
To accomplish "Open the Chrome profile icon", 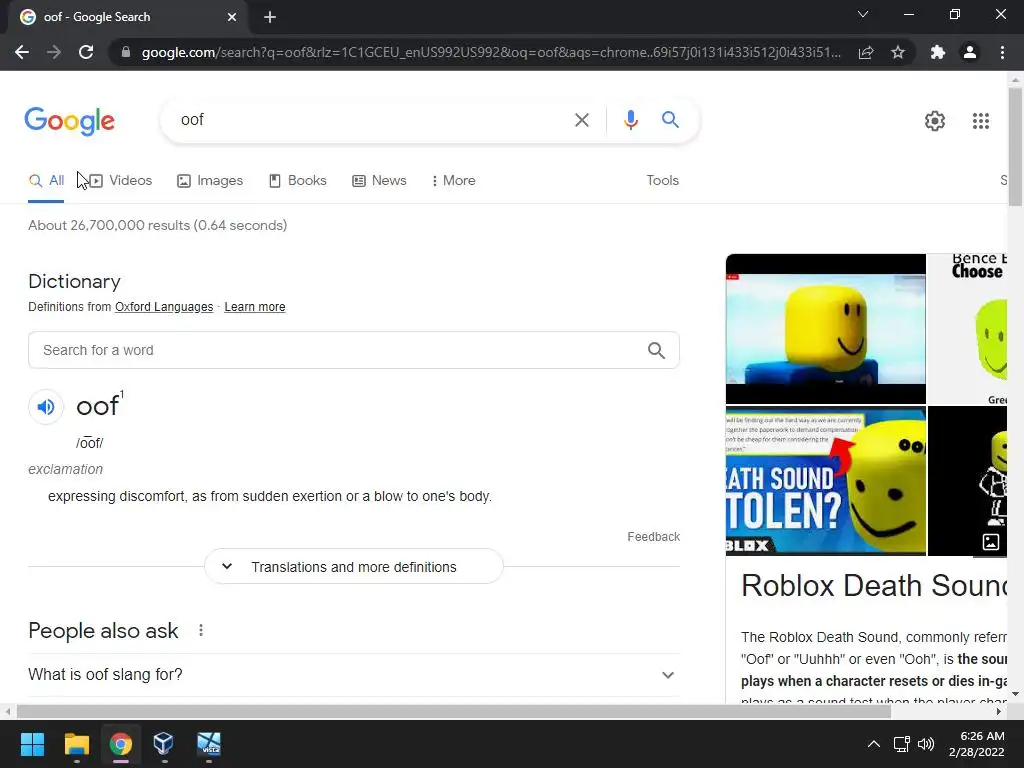I will click(x=970, y=52).
